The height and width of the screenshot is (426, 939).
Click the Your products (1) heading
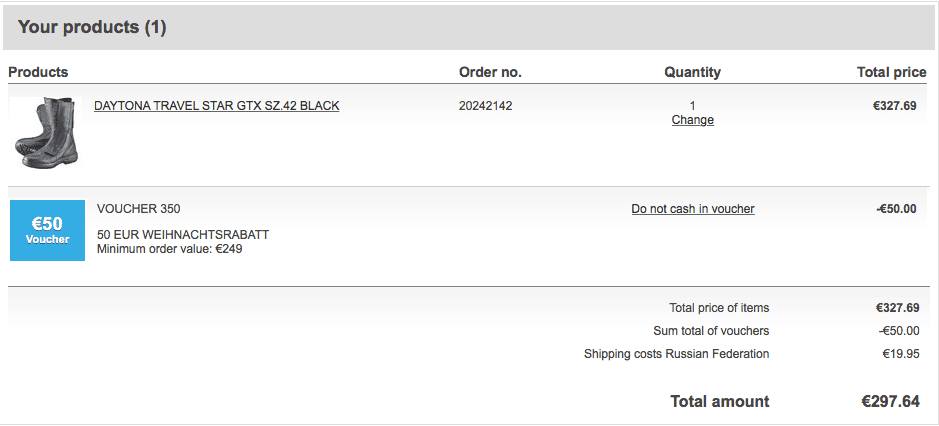pyautogui.click(x=92, y=27)
